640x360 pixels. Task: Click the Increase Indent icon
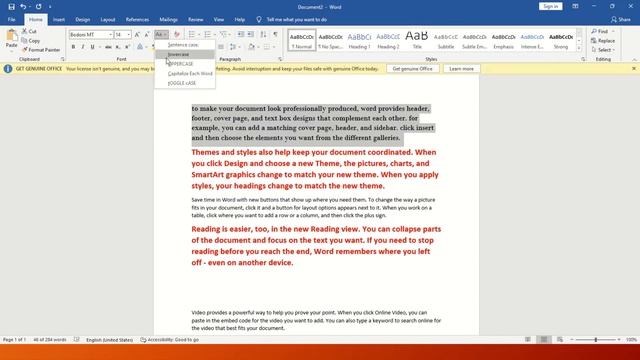pos(251,35)
